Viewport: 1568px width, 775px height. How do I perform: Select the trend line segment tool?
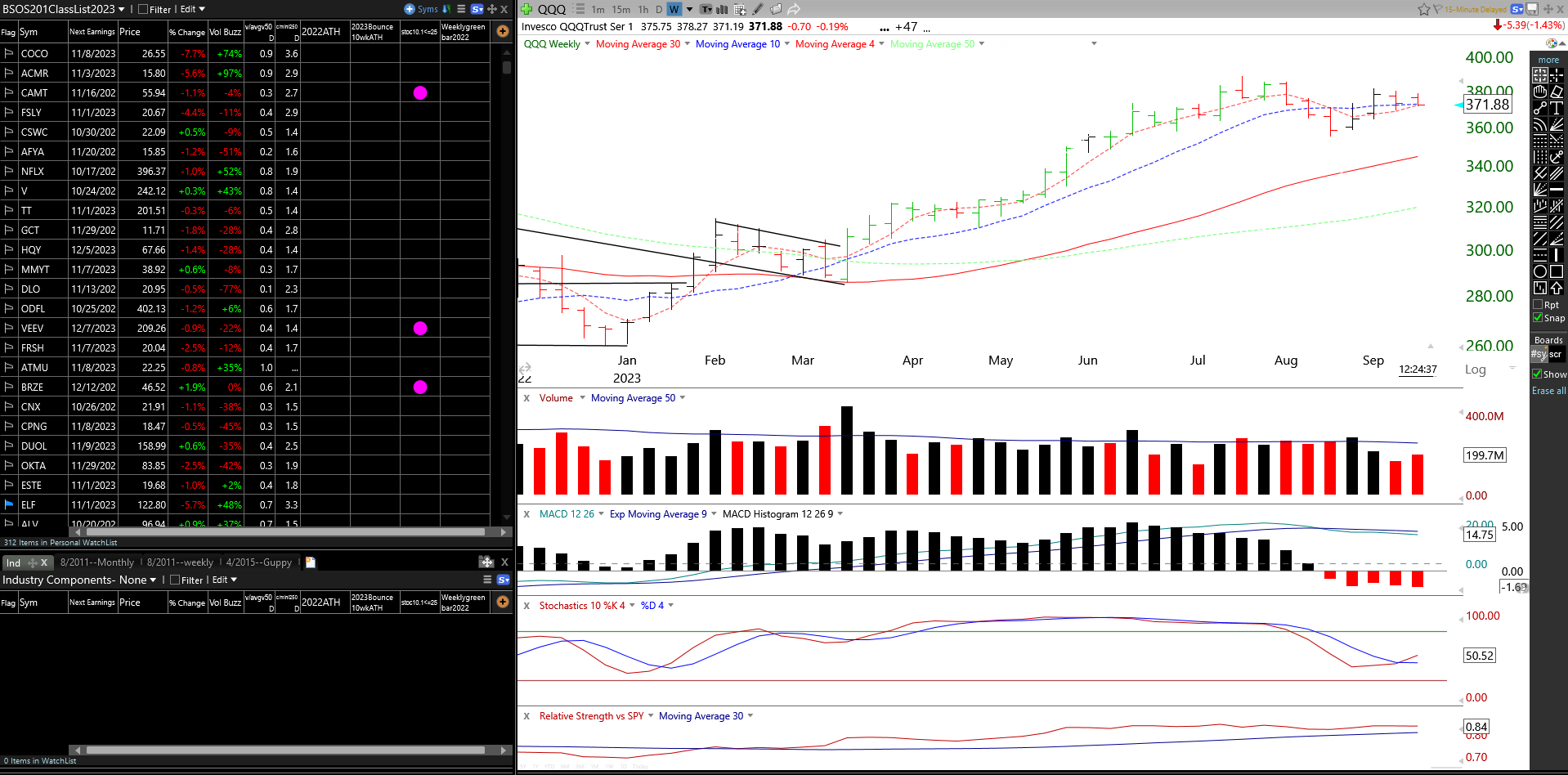pyautogui.click(x=1540, y=108)
